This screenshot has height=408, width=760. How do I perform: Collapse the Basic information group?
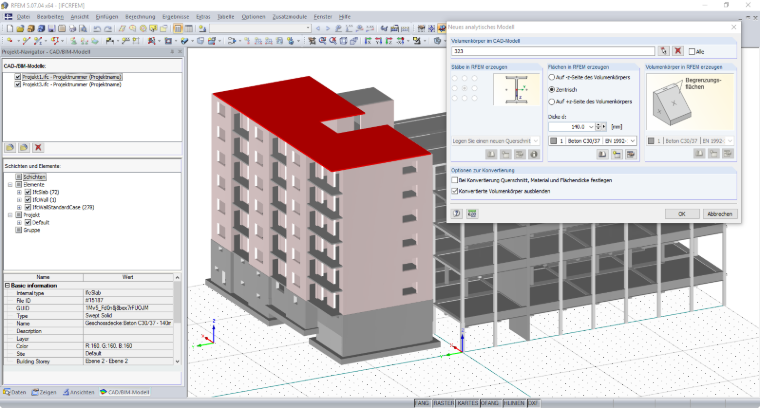pos(7,285)
